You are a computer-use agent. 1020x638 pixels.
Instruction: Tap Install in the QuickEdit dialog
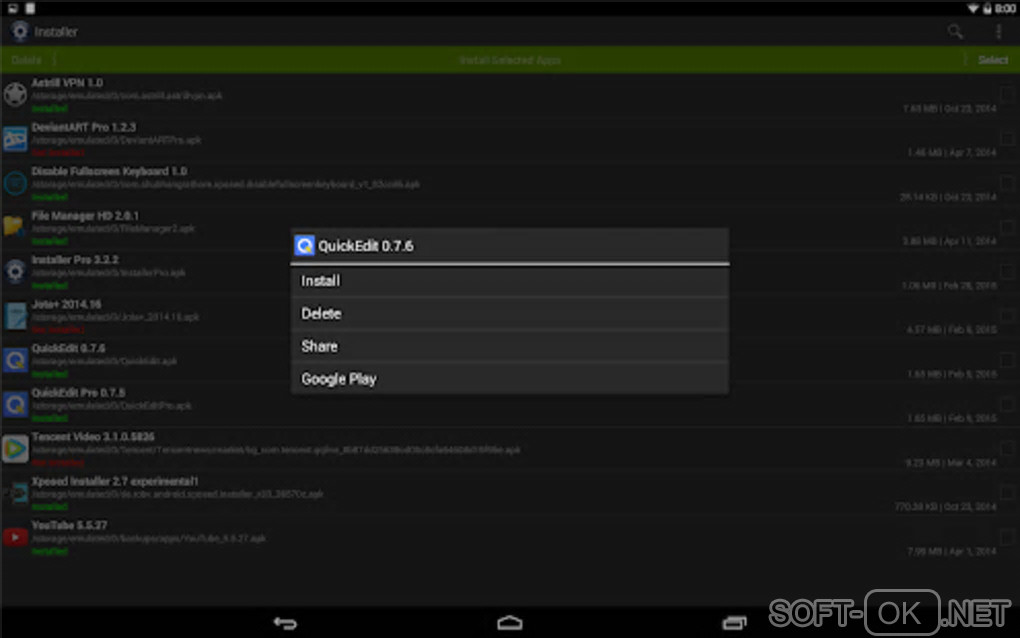509,281
